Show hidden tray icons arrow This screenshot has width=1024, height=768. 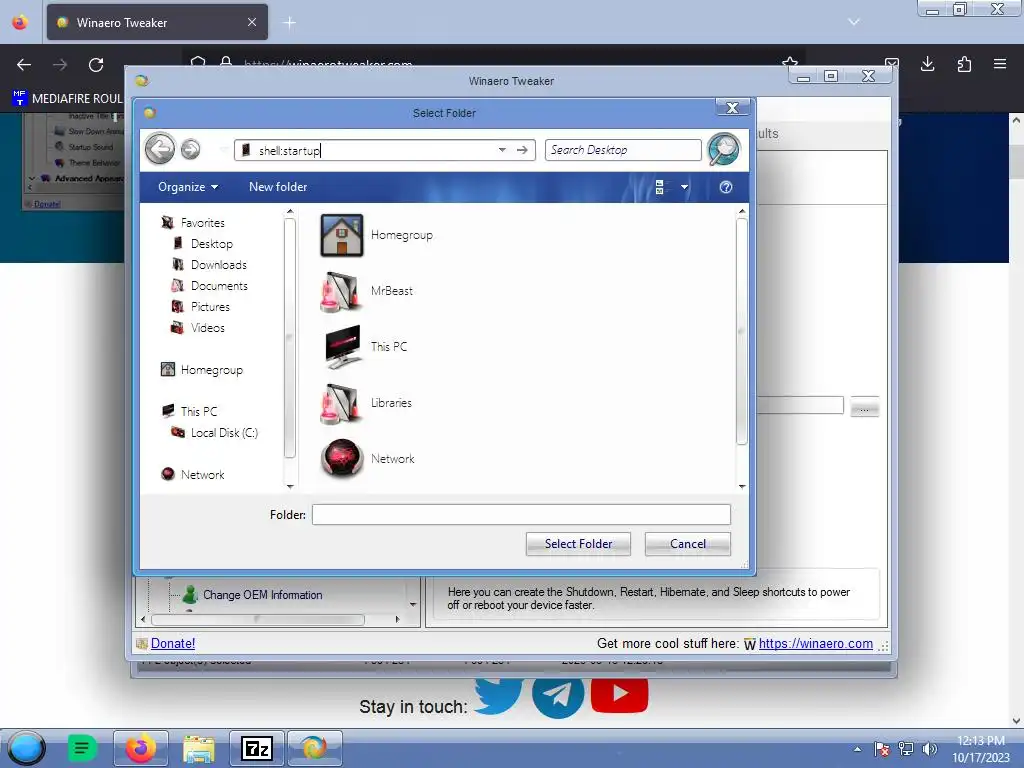tap(857, 749)
